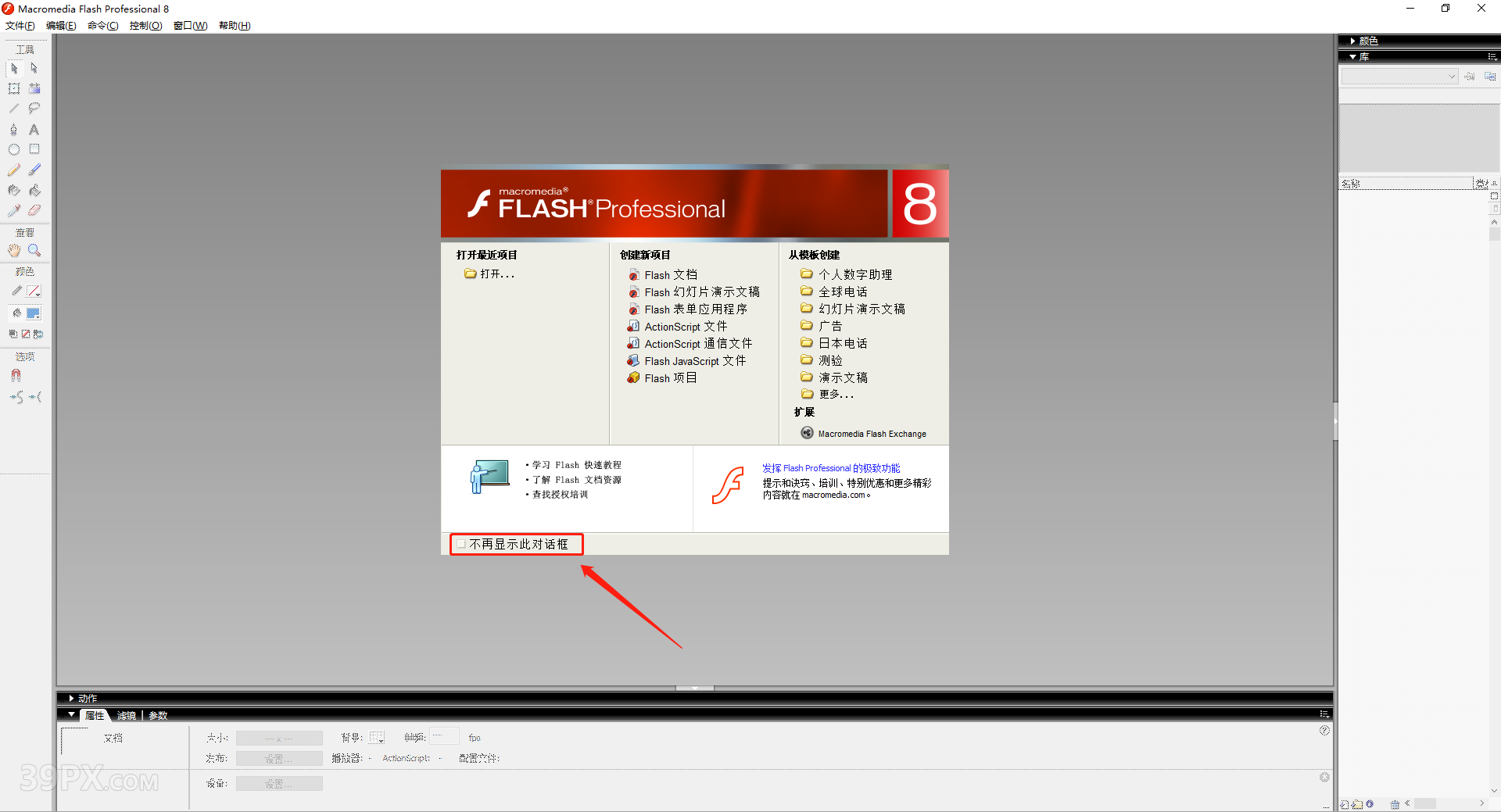Choose the Pen tool
Screen dimensions: 1501x812
coord(14,130)
